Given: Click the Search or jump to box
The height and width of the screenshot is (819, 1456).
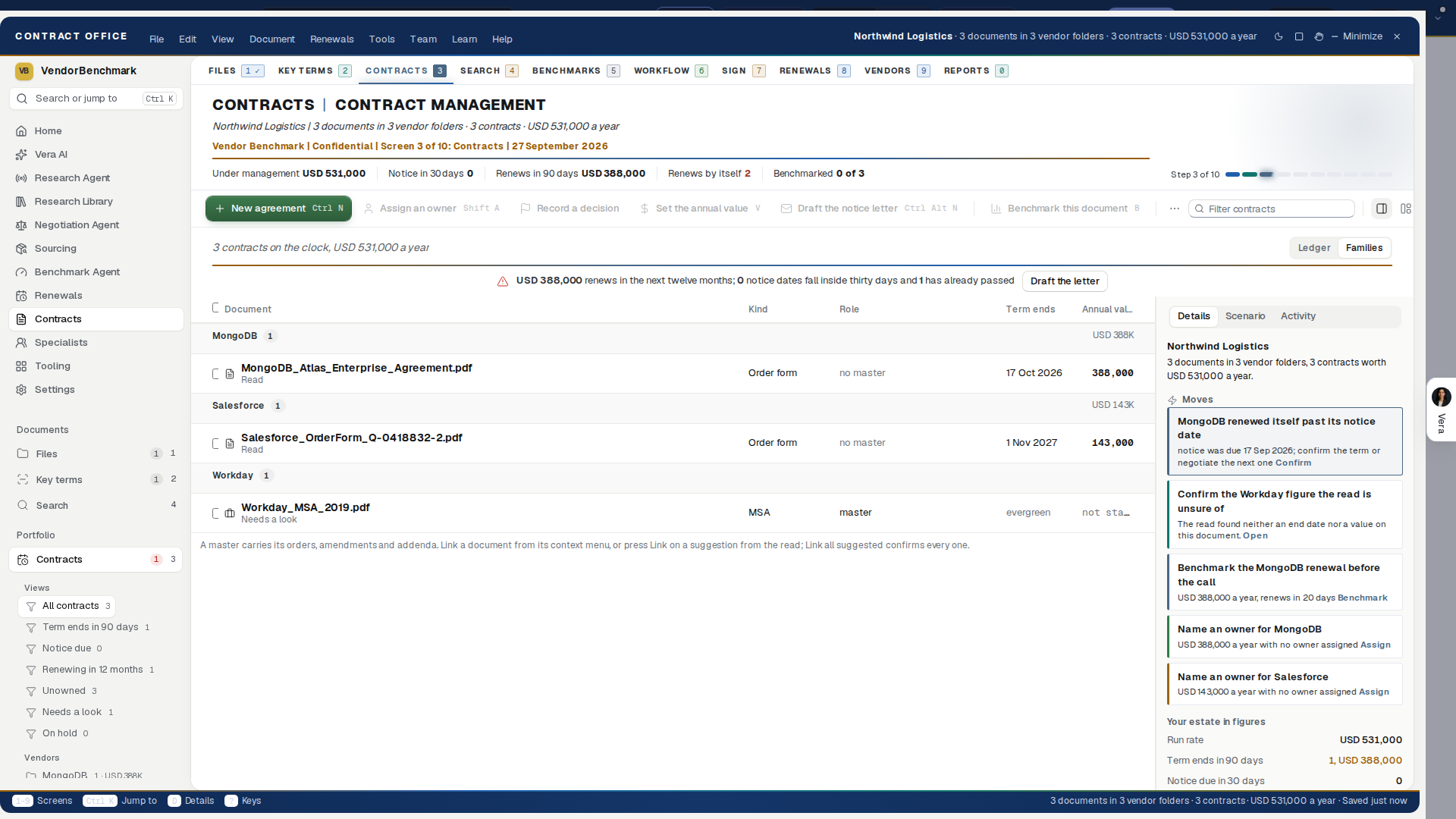Looking at the screenshot, I should [x=96, y=99].
